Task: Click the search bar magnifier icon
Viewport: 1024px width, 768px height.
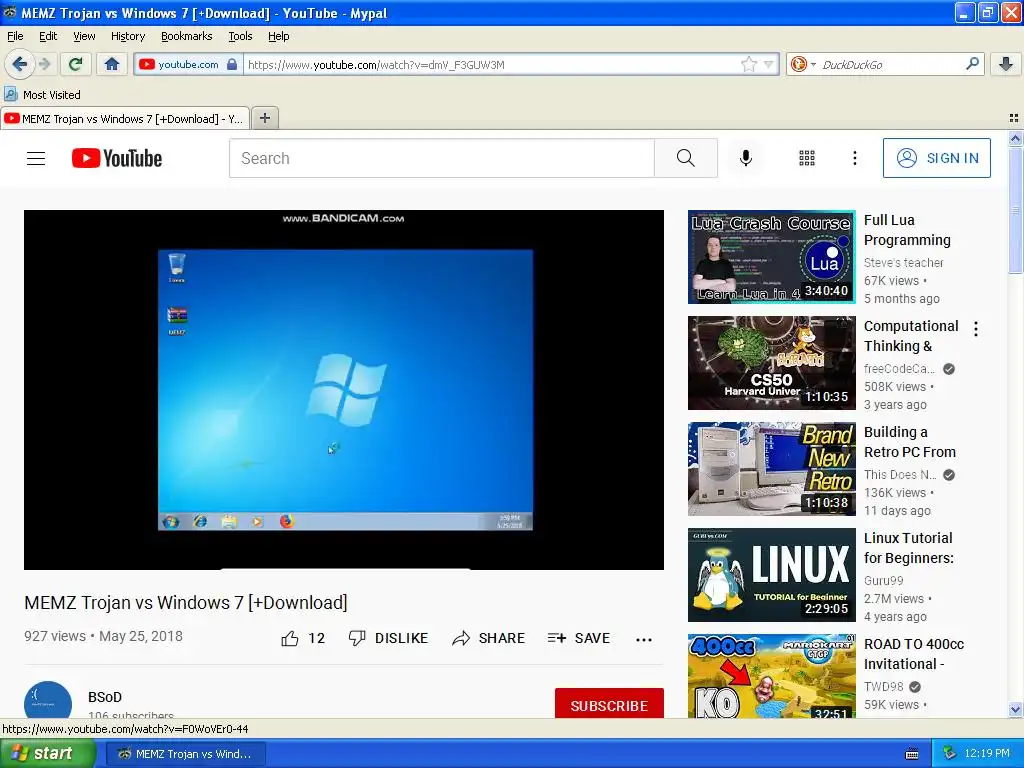Action: (x=972, y=64)
